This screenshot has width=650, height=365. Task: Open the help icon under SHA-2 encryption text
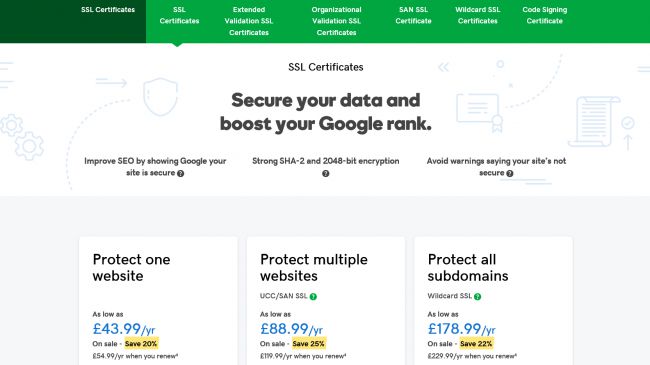(326, 173)
